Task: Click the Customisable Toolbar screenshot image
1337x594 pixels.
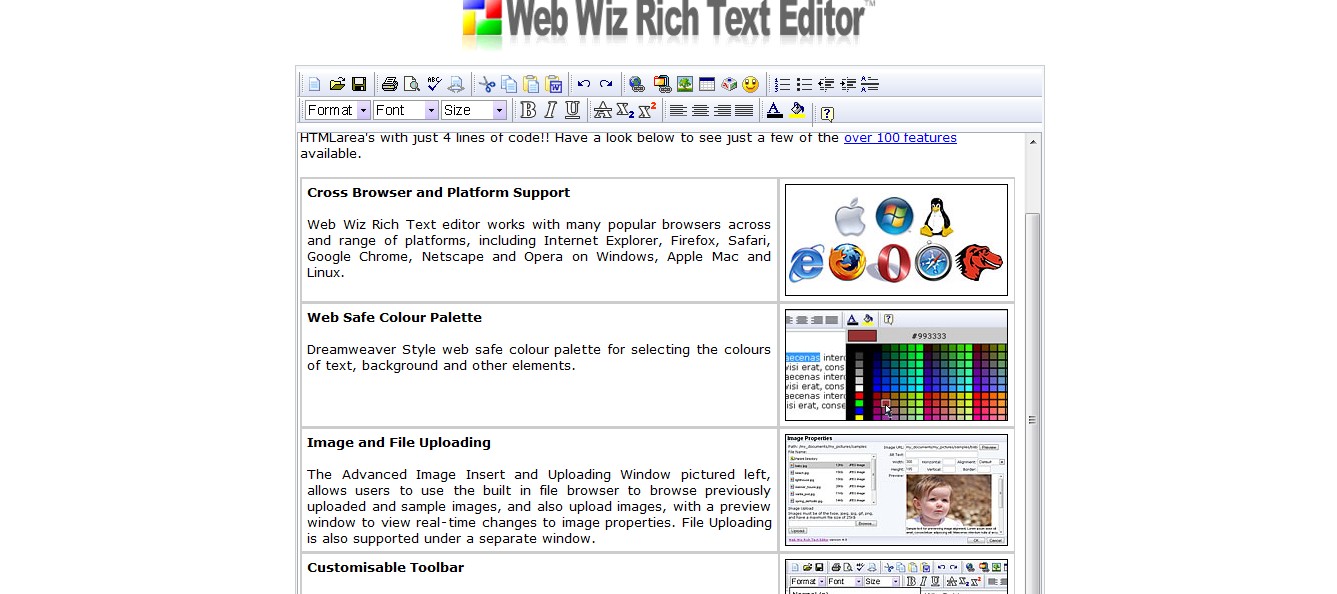Action: (896, 576)
